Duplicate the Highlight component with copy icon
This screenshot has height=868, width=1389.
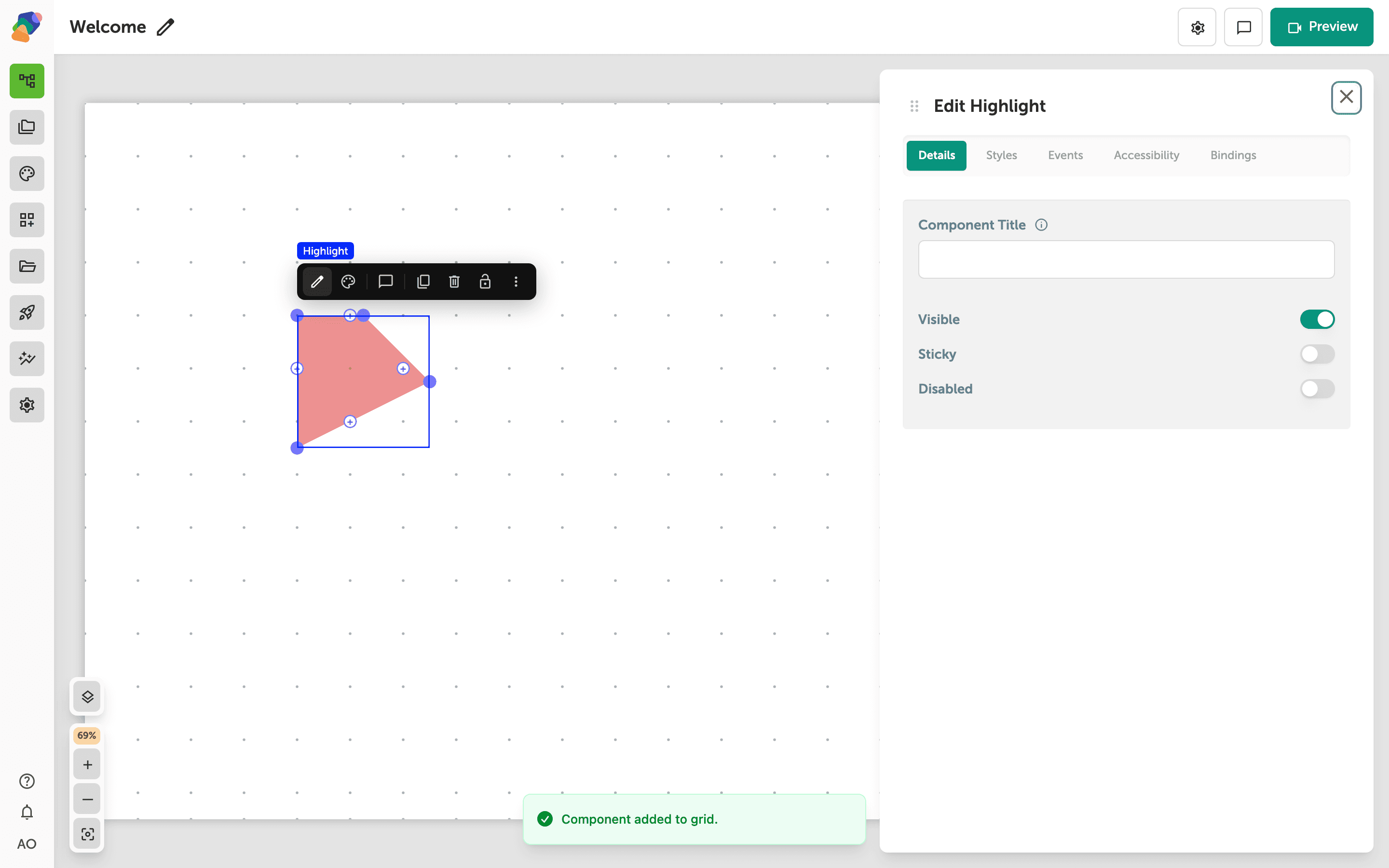pyautogui.click(x=423, y=281)
